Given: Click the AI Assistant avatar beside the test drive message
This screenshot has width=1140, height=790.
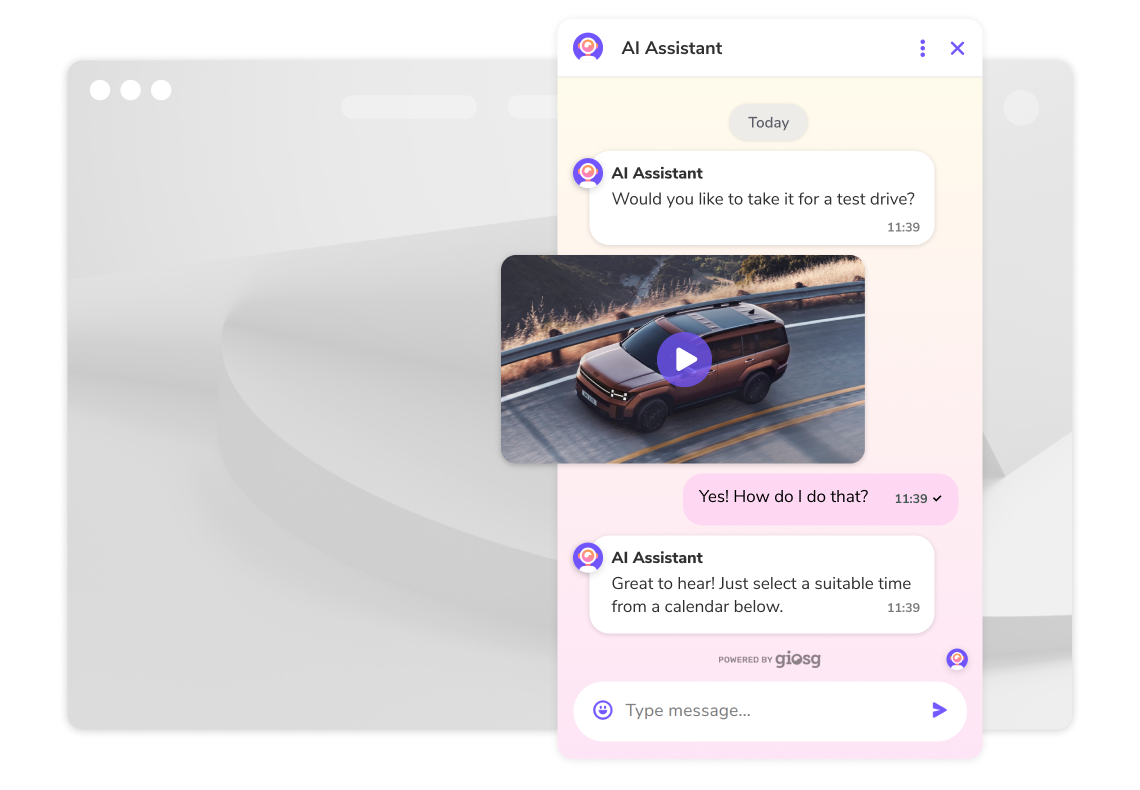Looking at the screenshot, I should pyautogui.click(x=588, y=172).
